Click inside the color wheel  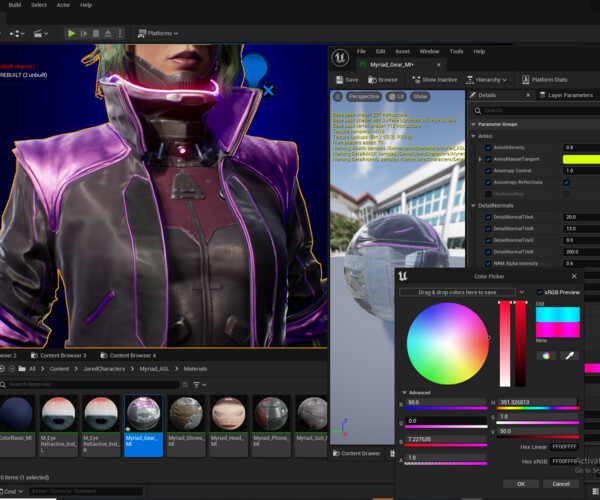448,344
